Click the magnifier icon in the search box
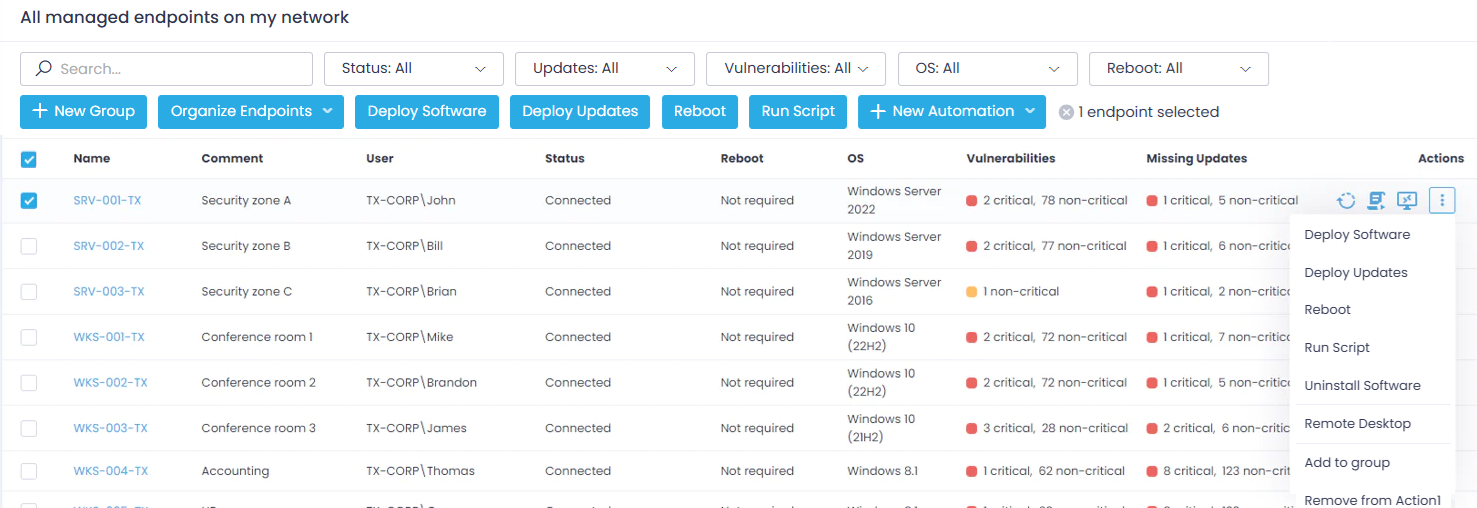This screenshot has width=1477, height=508. pyautogui.click(x=43, y=69)
